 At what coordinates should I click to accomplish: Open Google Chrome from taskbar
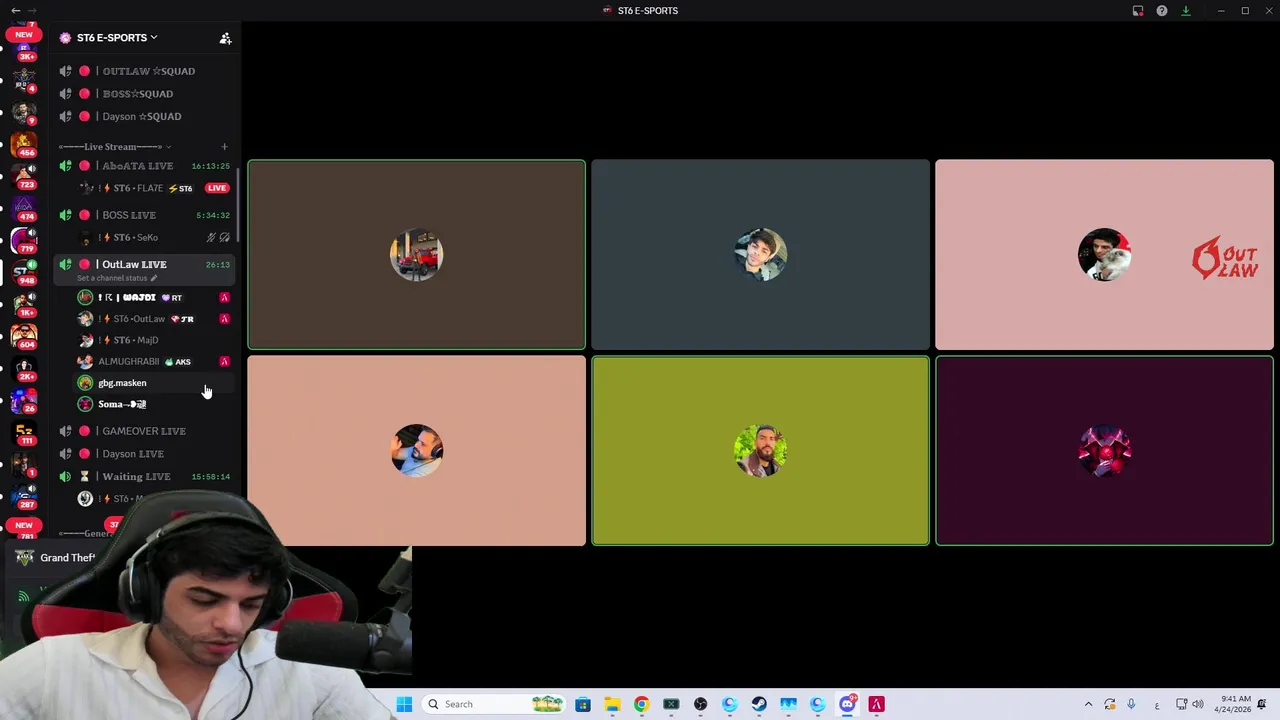pyautogui.click(x=641, y=704)
